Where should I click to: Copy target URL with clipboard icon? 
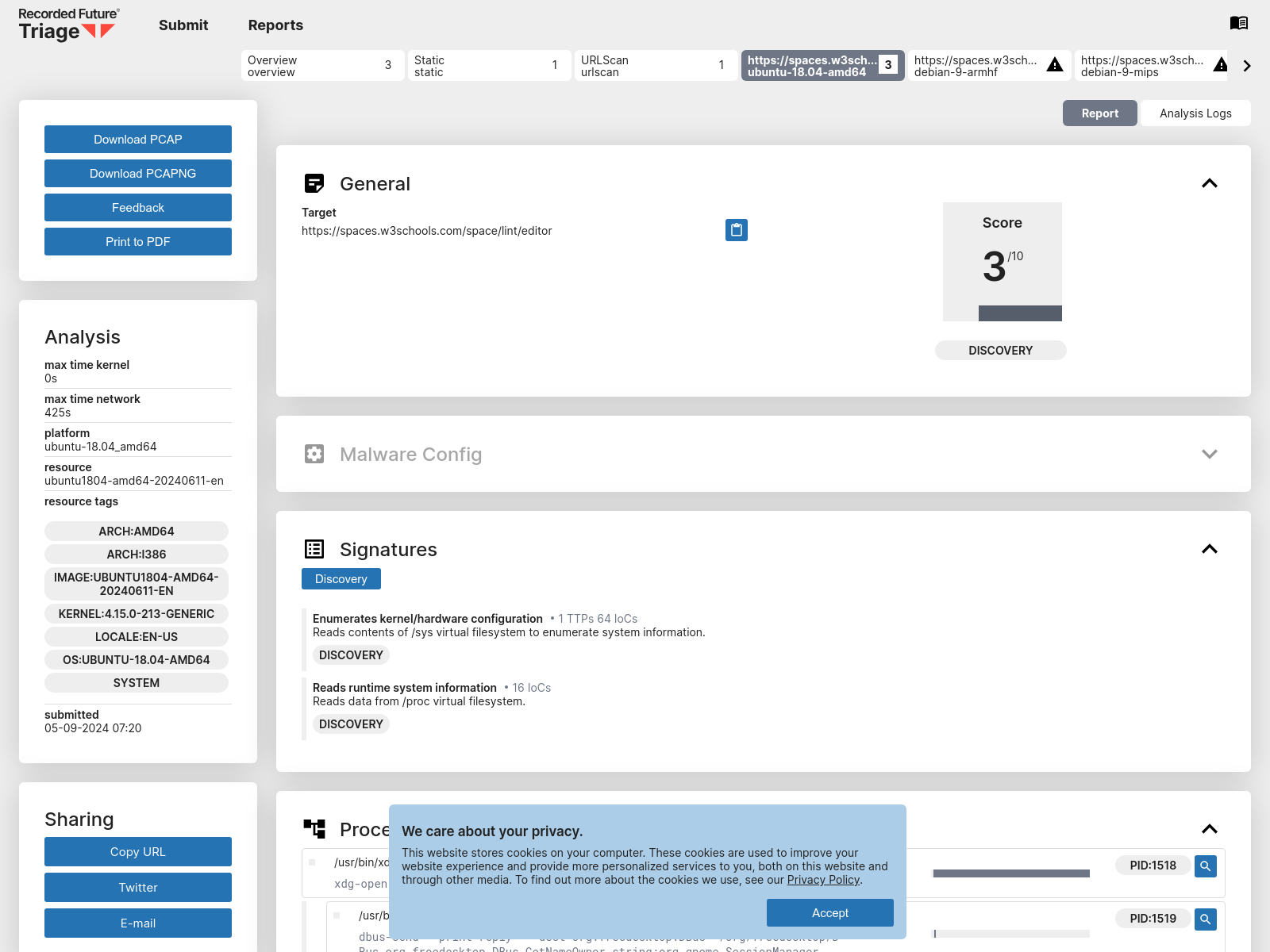click(737, 230)
